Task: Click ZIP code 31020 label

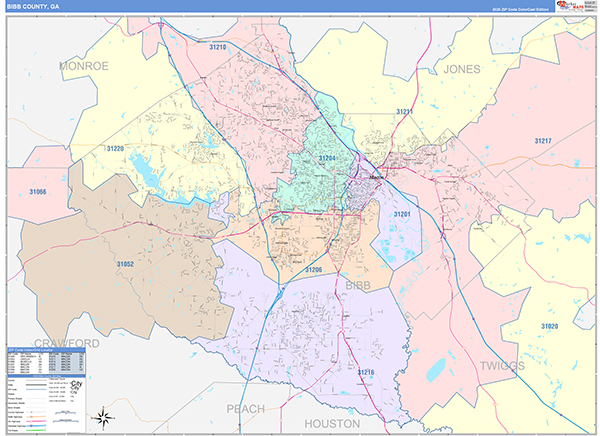Action: point(550,326)
